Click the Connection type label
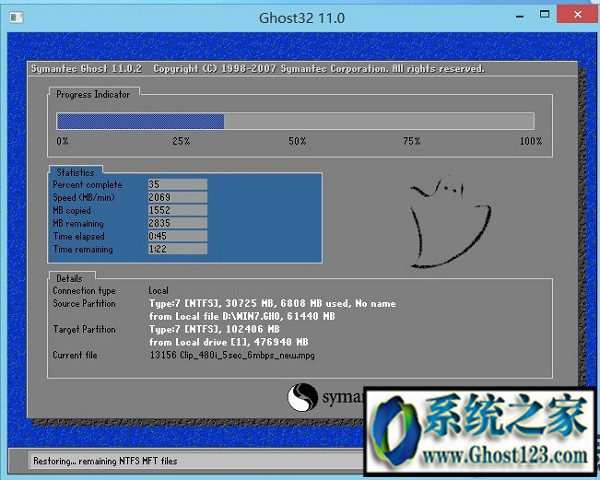The width and height of the screenshot is (600, 480). coord(84,291)
